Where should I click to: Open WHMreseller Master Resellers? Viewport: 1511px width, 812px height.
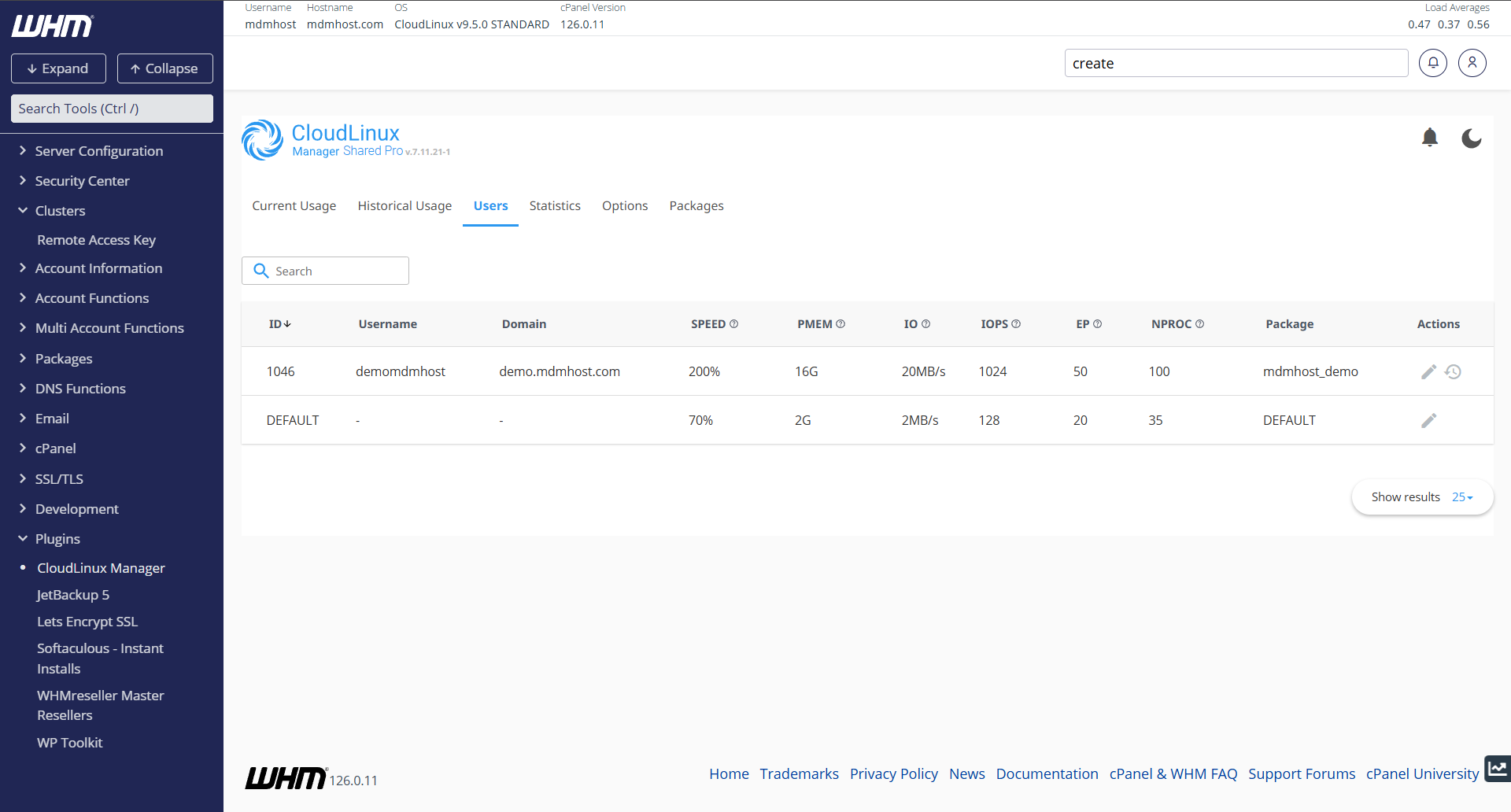click(x=100, y=705)
